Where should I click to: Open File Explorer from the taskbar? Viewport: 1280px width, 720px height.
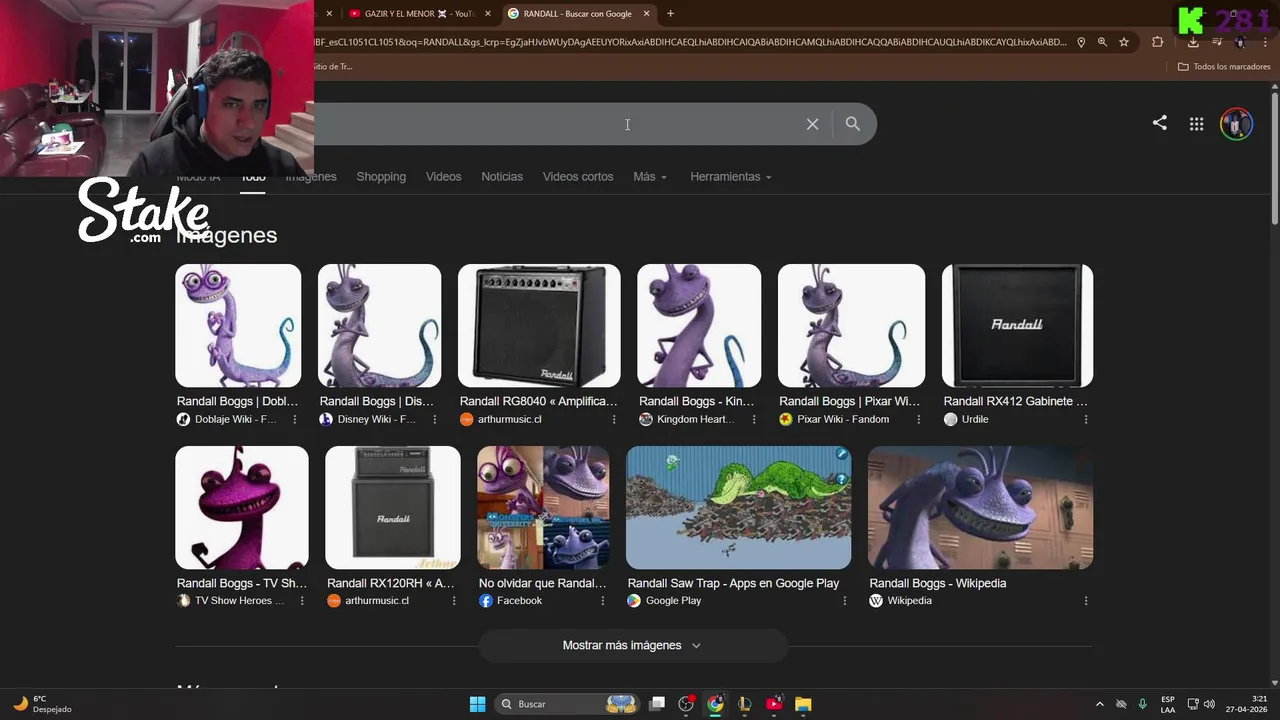803,704
